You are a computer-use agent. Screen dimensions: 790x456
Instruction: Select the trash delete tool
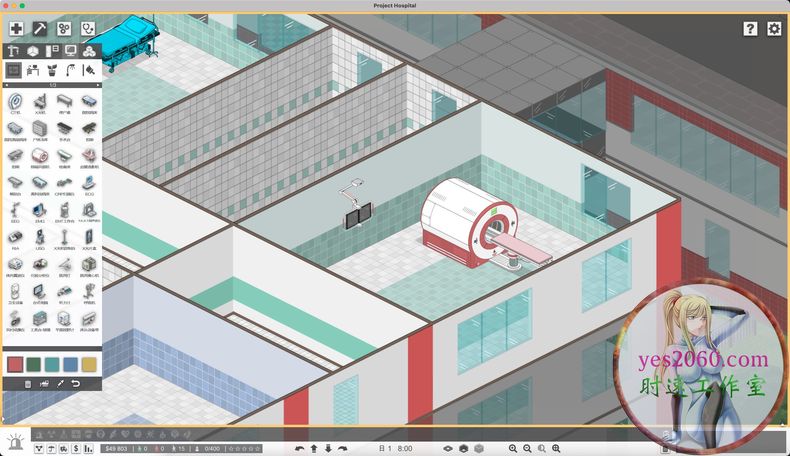(x=27, y=383)
